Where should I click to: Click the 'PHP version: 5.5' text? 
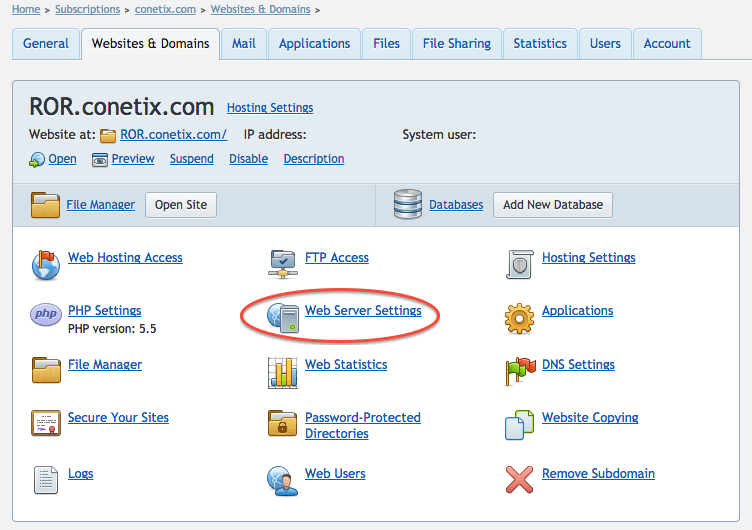(112, 329)
